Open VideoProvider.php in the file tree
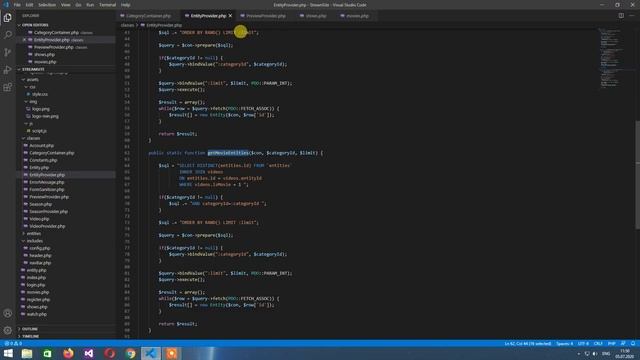Screen dimensions: 640x360 pos(47,226)
